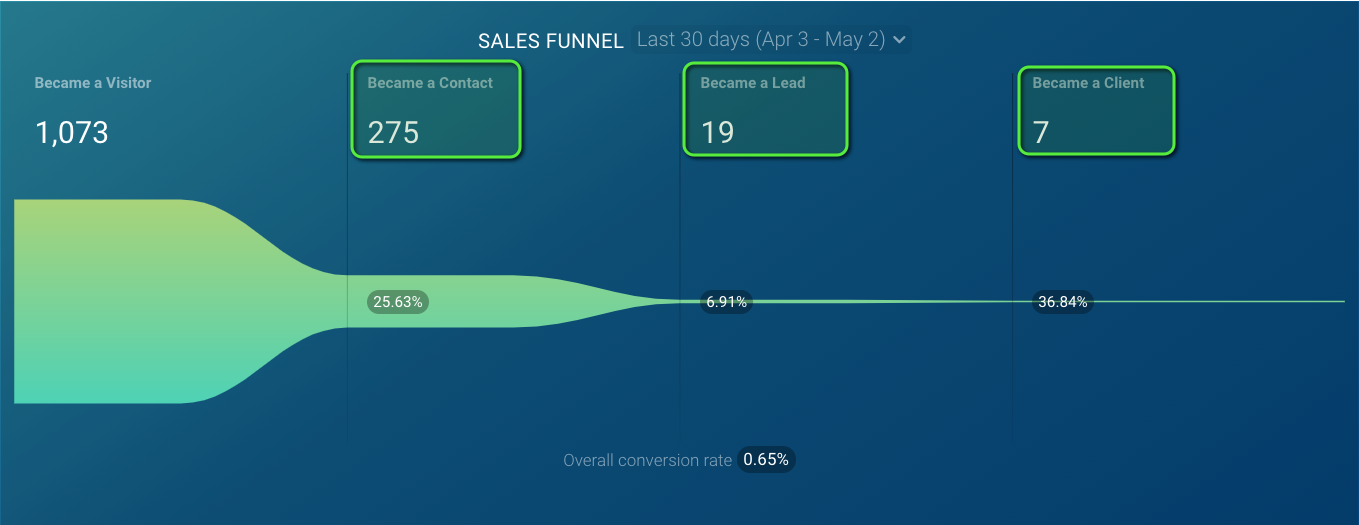Click the 7 clients value
This screenshot has width=1359, height=525.
1041,132
